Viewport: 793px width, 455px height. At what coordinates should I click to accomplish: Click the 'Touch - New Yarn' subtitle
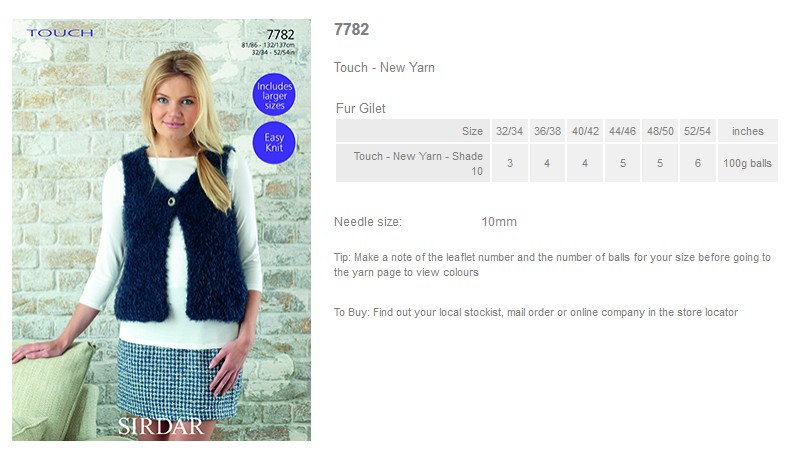tap(384, 67)
